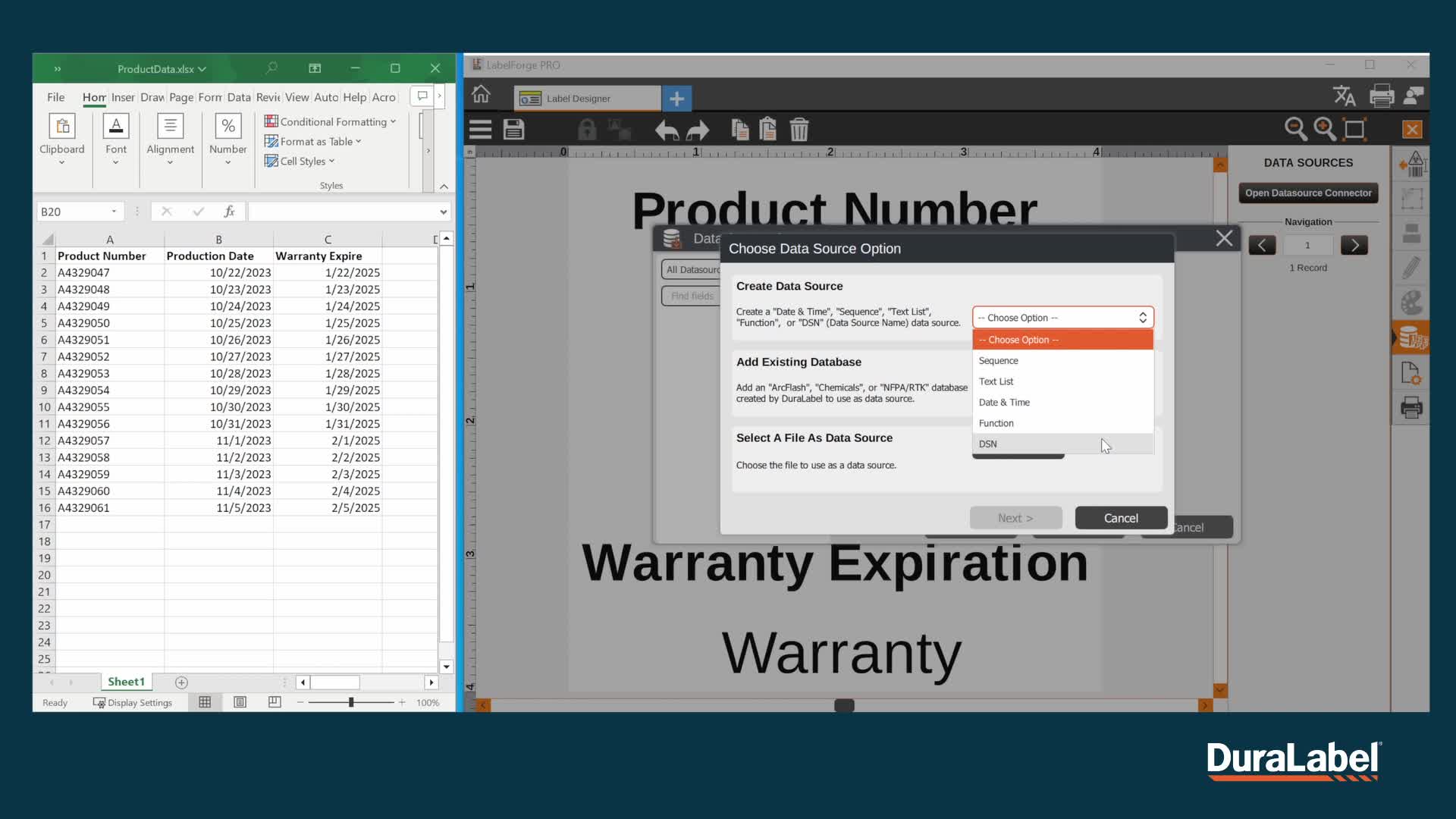Viewport: 1456px width, 819px height.
Task: Click the orange X icon in LabelForge toolbar
Action: [x=1412, y=130]
